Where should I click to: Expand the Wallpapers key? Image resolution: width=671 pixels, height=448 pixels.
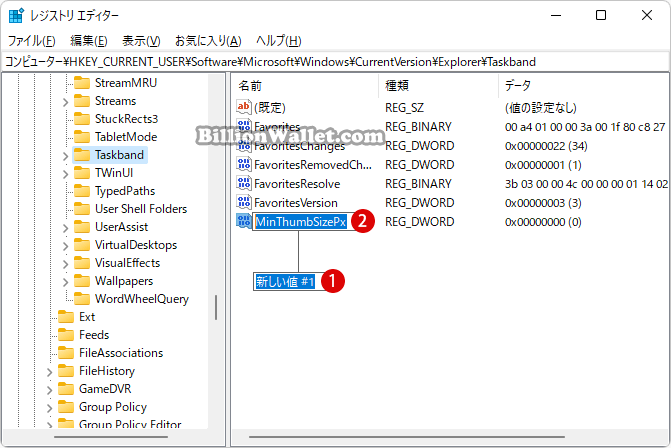coord(65,282)
